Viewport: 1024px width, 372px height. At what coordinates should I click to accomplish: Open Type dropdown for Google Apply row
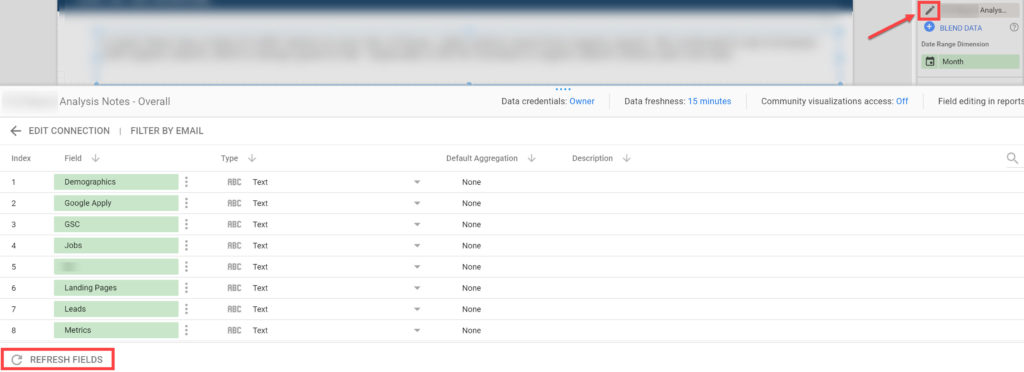(417, 203)
